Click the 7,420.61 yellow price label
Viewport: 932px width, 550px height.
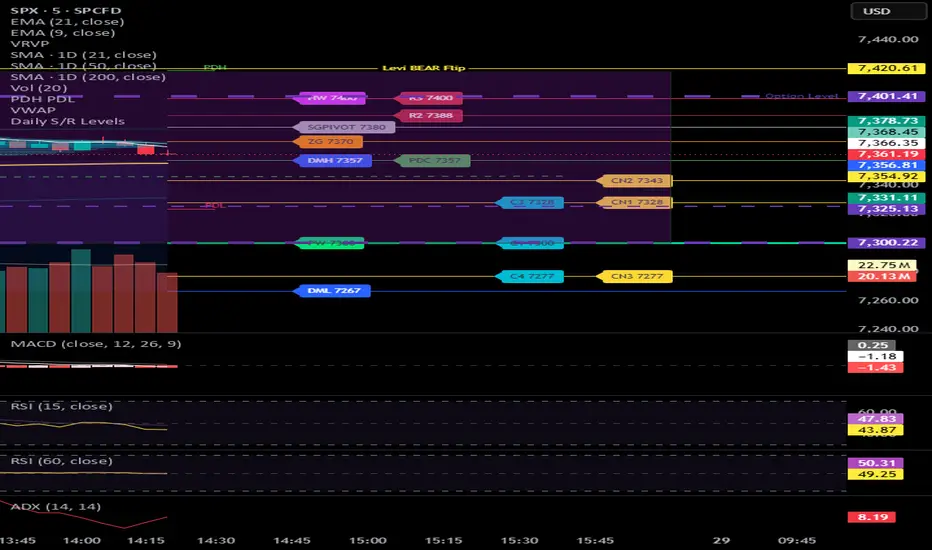click(886, 68)
